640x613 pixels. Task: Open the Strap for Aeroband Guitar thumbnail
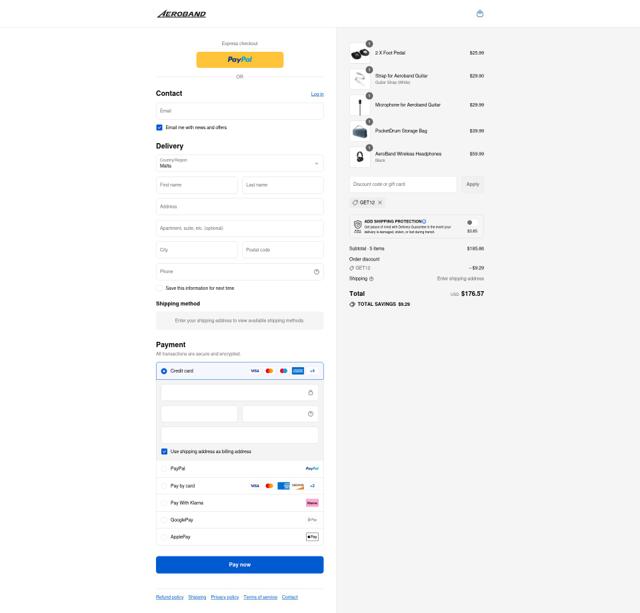360,79
